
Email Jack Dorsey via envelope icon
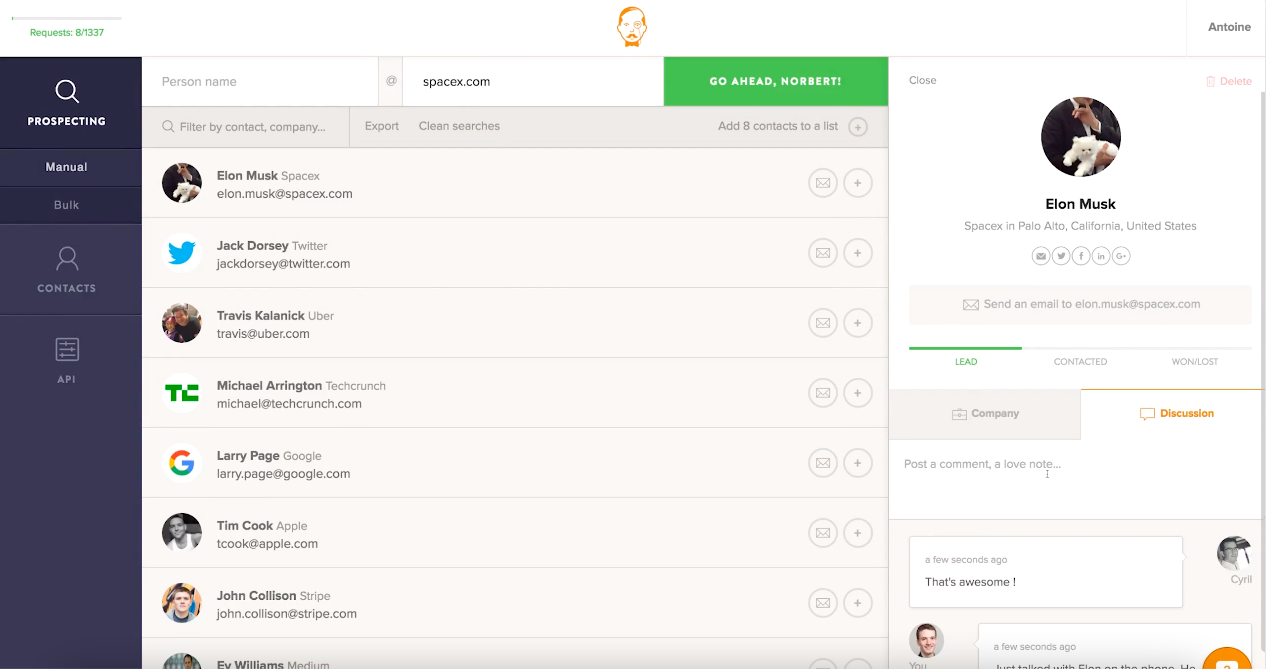[823, 254]
